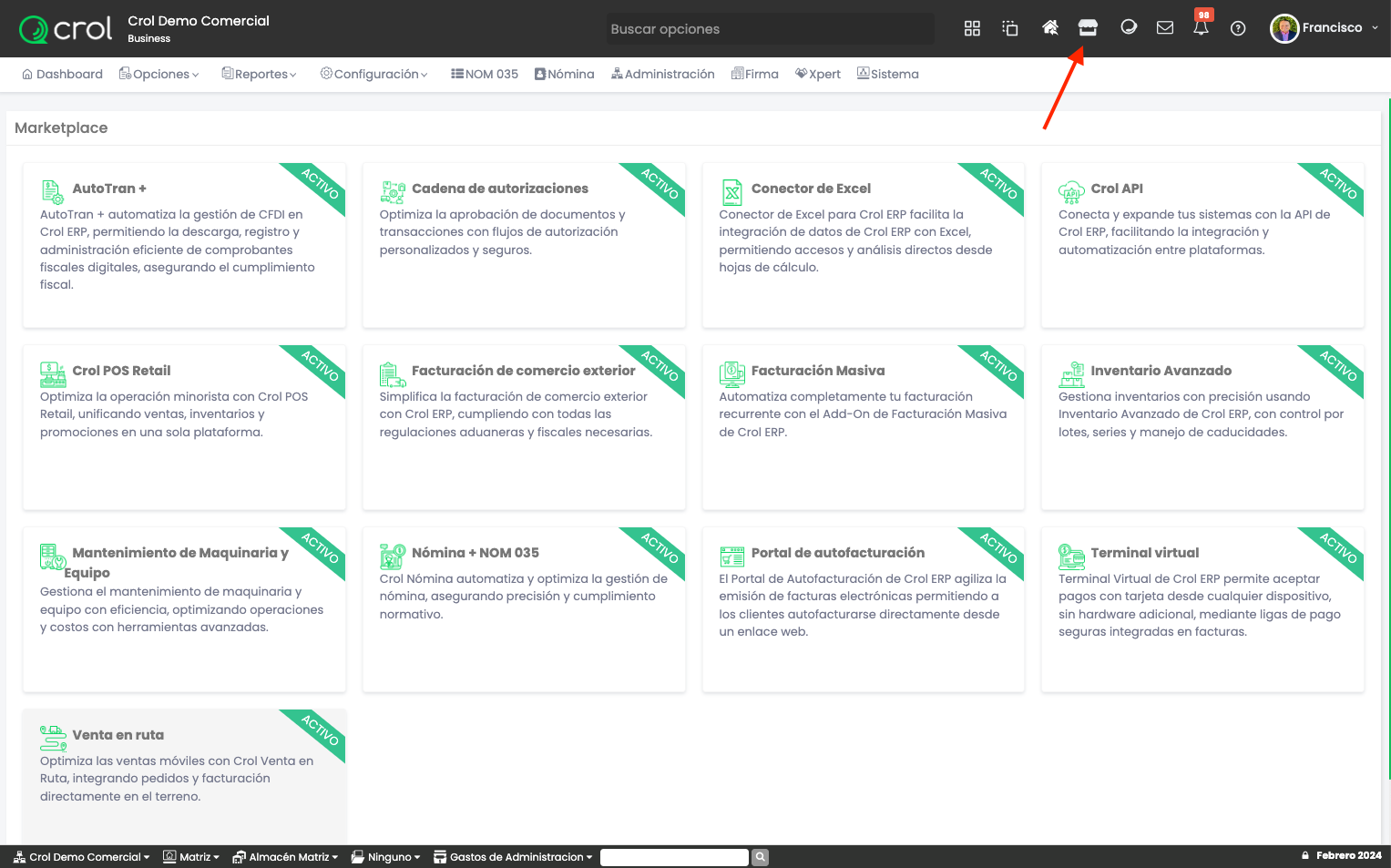Click the Nómina + NOM 035 icon
This screenshot has width=1391, height=868.
click(x=393, y=556)
